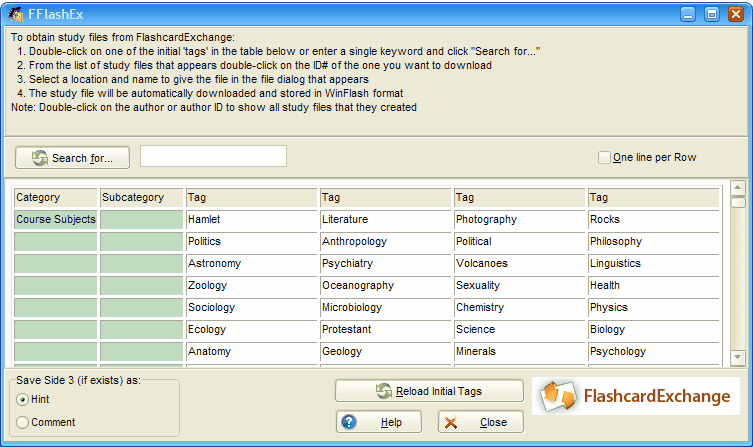753x447 pixels.
Task: Select the Comment radio button
Action: click(x=22, y=423)
